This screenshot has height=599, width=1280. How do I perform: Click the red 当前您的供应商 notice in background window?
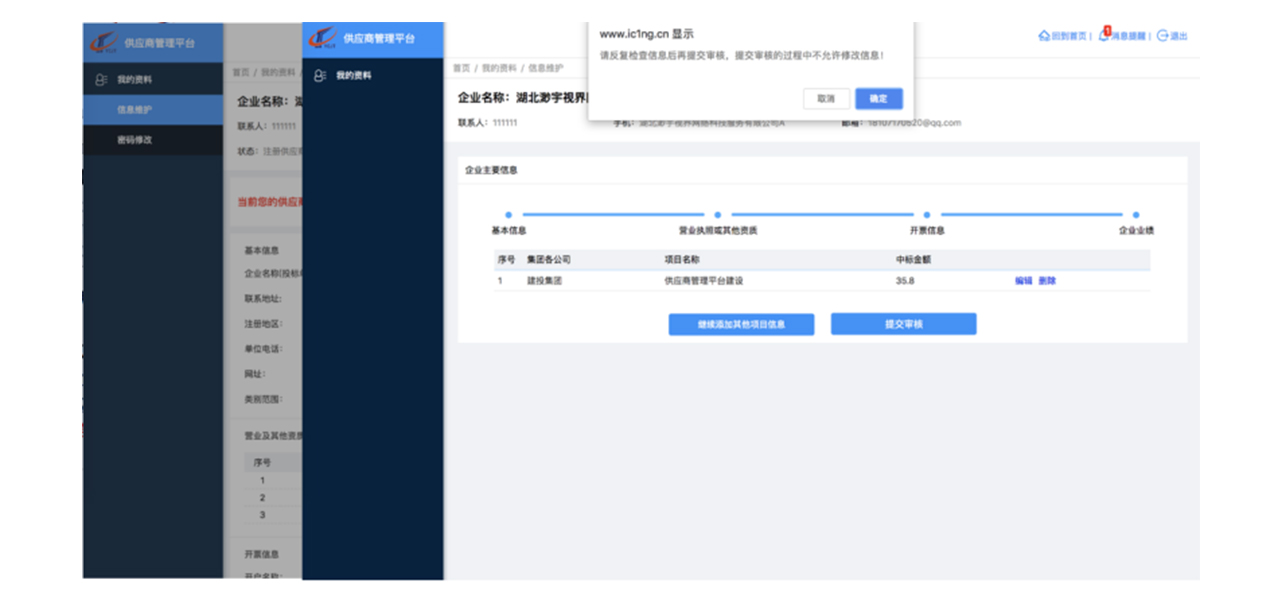(x=269, y=202)
